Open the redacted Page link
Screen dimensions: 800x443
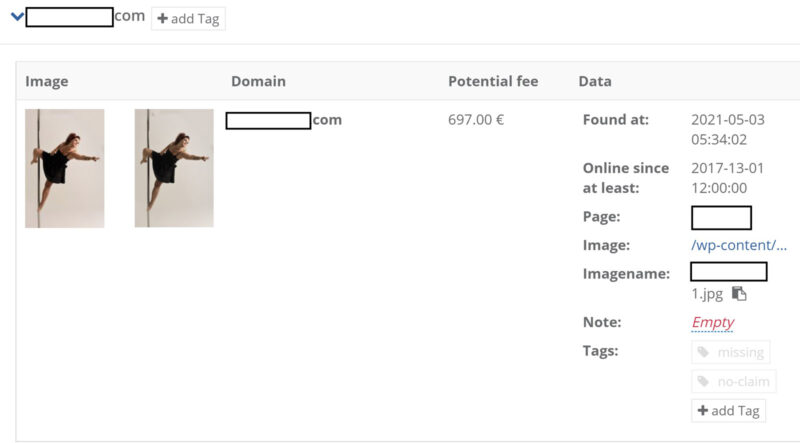click(721, 218)
